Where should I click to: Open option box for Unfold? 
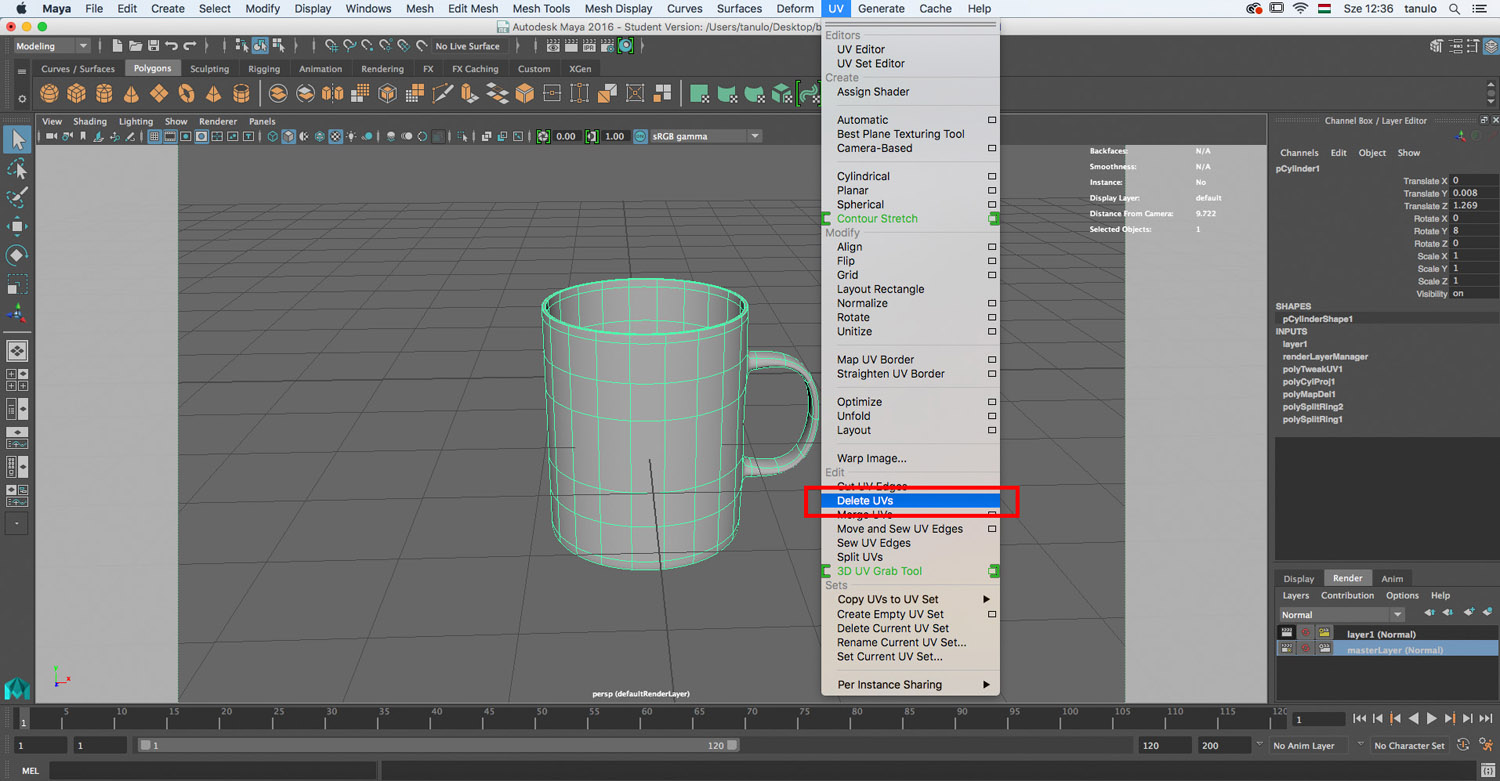pos(991,416)
